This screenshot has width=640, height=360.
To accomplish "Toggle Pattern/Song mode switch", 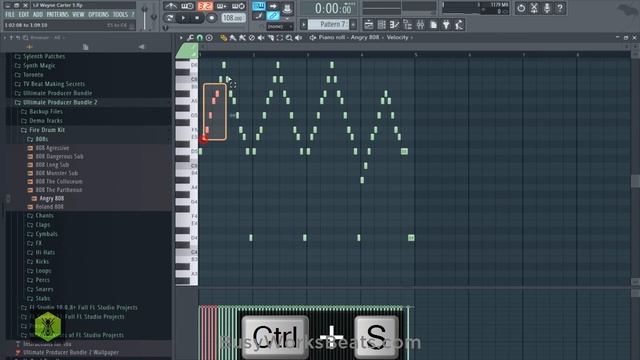I will coord(170,18).
